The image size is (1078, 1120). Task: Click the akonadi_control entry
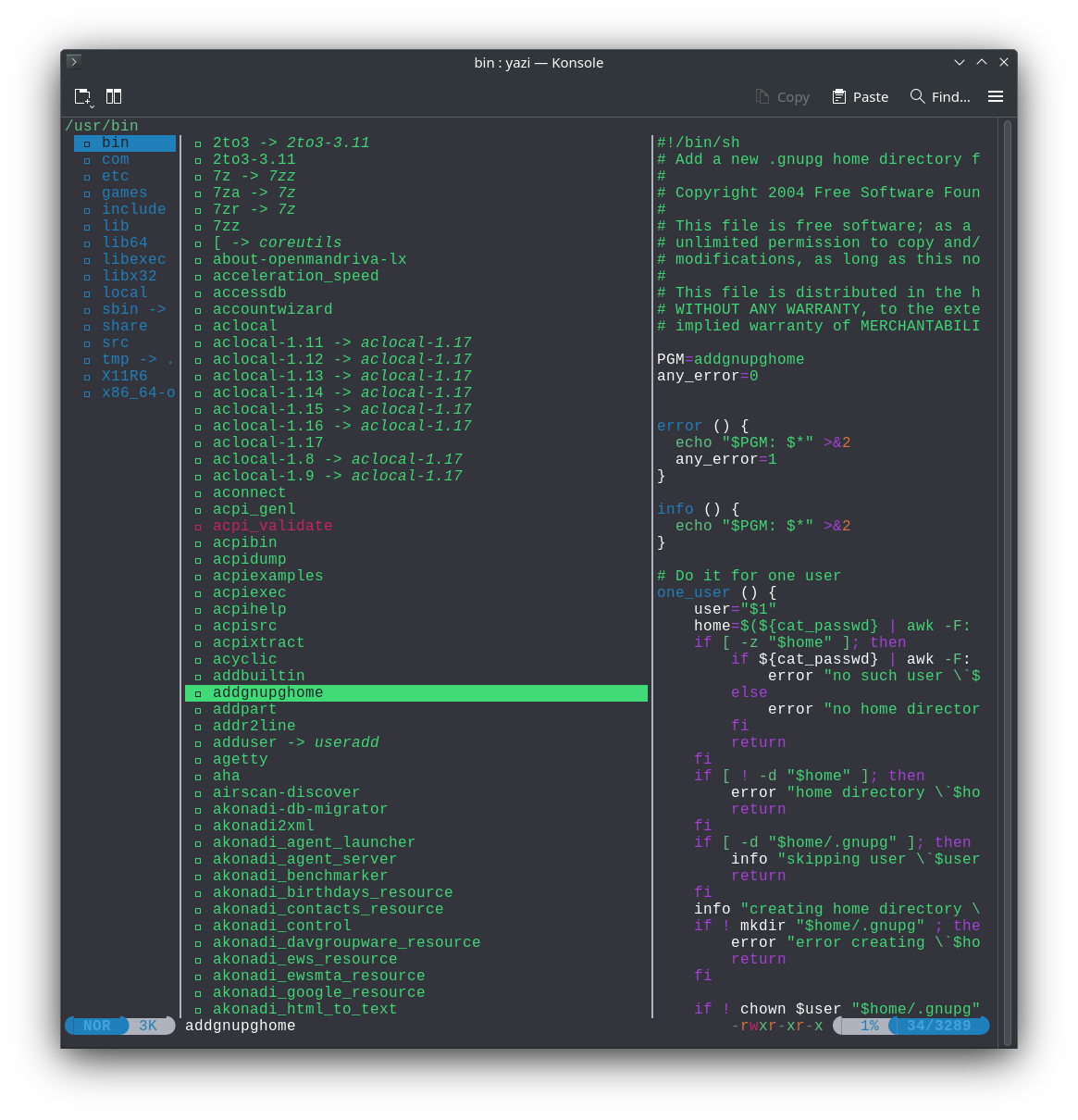point(281,926)
